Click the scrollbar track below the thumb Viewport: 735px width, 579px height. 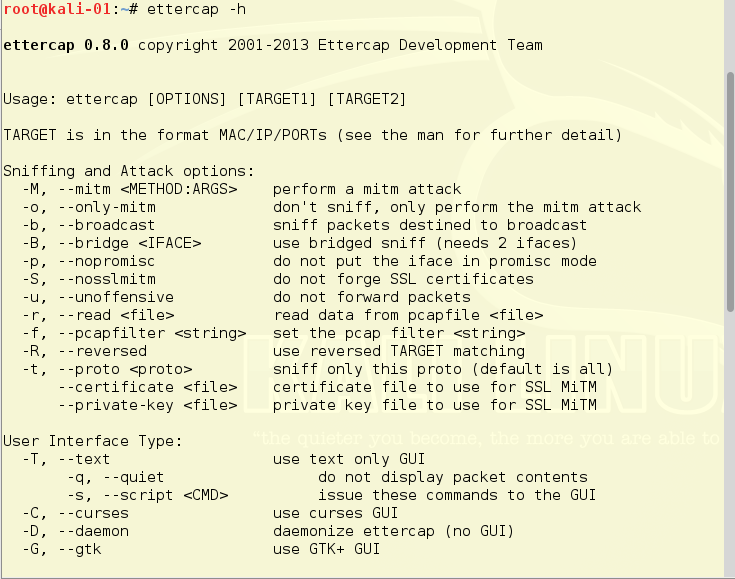(729, 450)
